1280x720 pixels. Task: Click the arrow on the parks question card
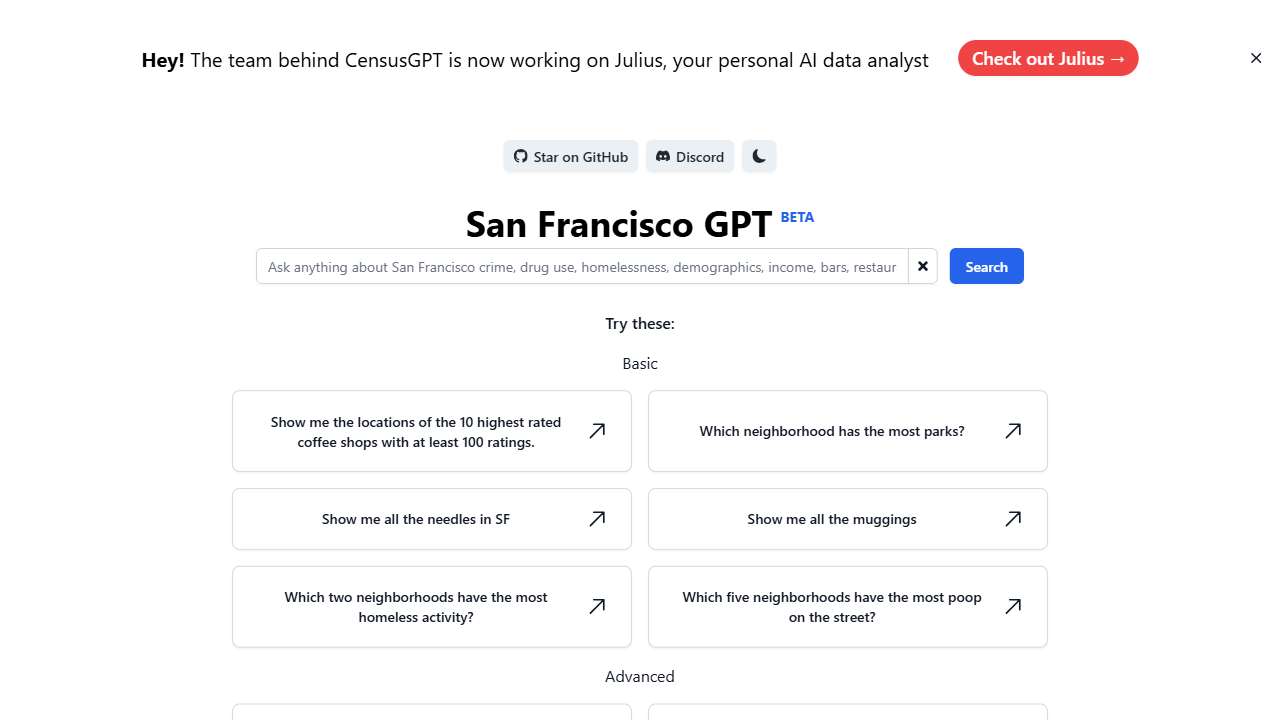(x=1012, y=430)
